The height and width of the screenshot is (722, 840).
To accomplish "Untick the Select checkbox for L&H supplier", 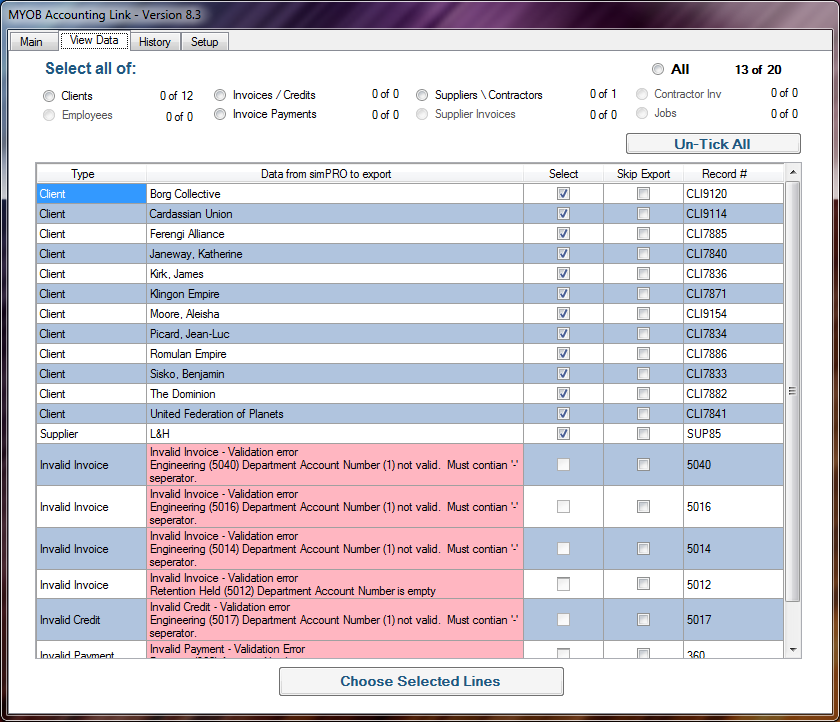I will tap(563, 433).
